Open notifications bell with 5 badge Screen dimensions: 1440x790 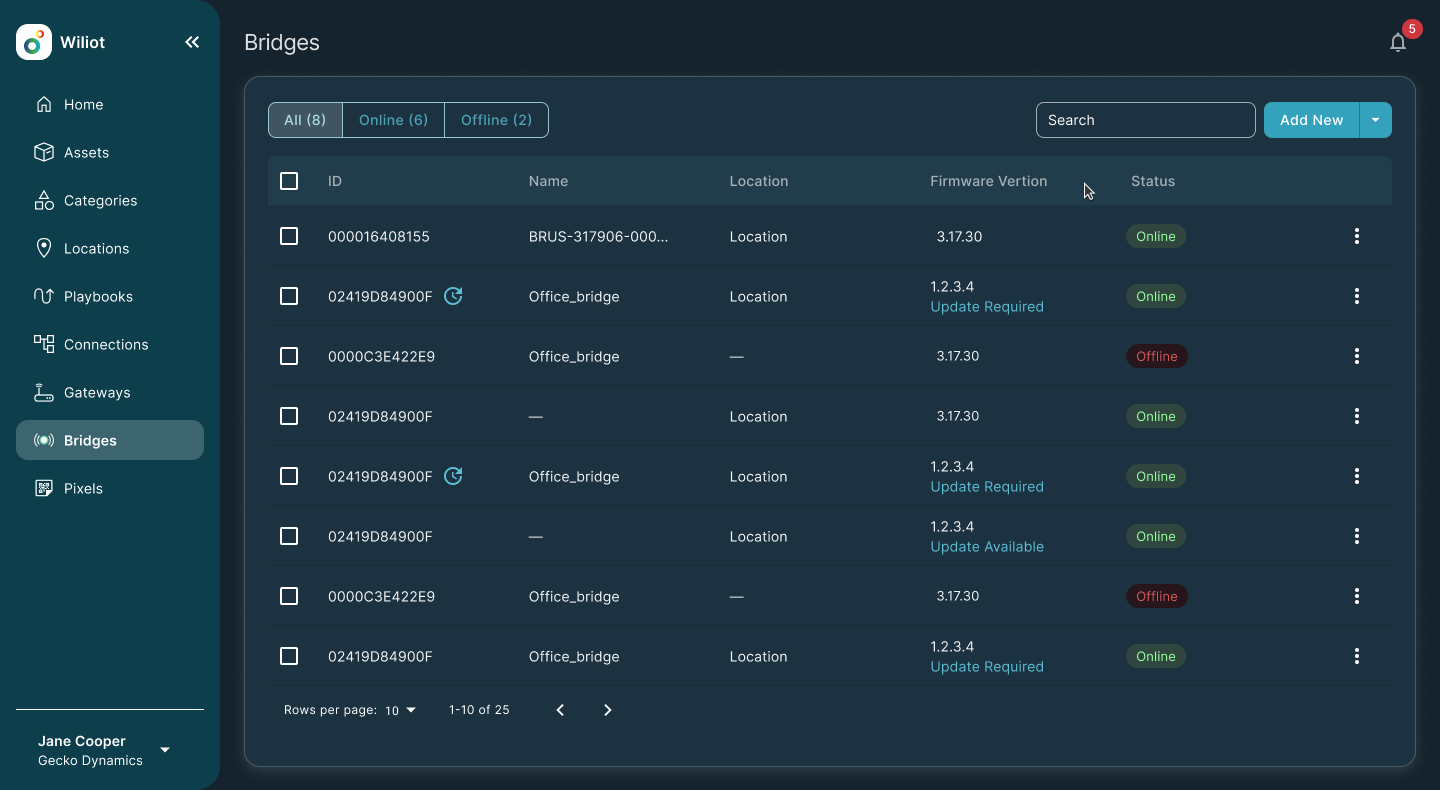tap(1399, 41)
